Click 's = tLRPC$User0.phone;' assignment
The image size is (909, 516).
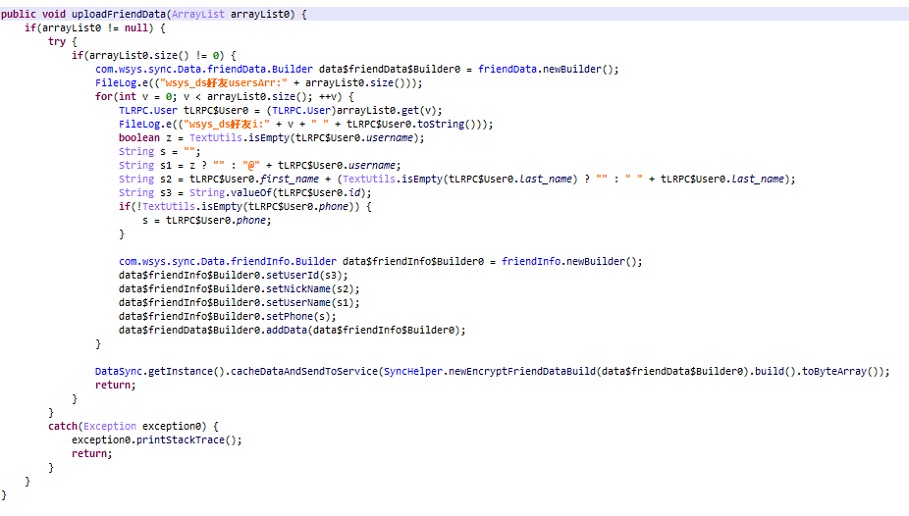(206, 220)
